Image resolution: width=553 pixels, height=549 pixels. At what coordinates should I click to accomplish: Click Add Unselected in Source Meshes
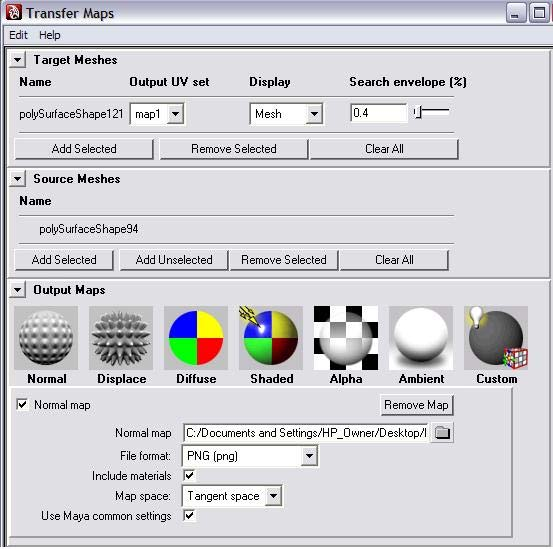tap(174, 260)
